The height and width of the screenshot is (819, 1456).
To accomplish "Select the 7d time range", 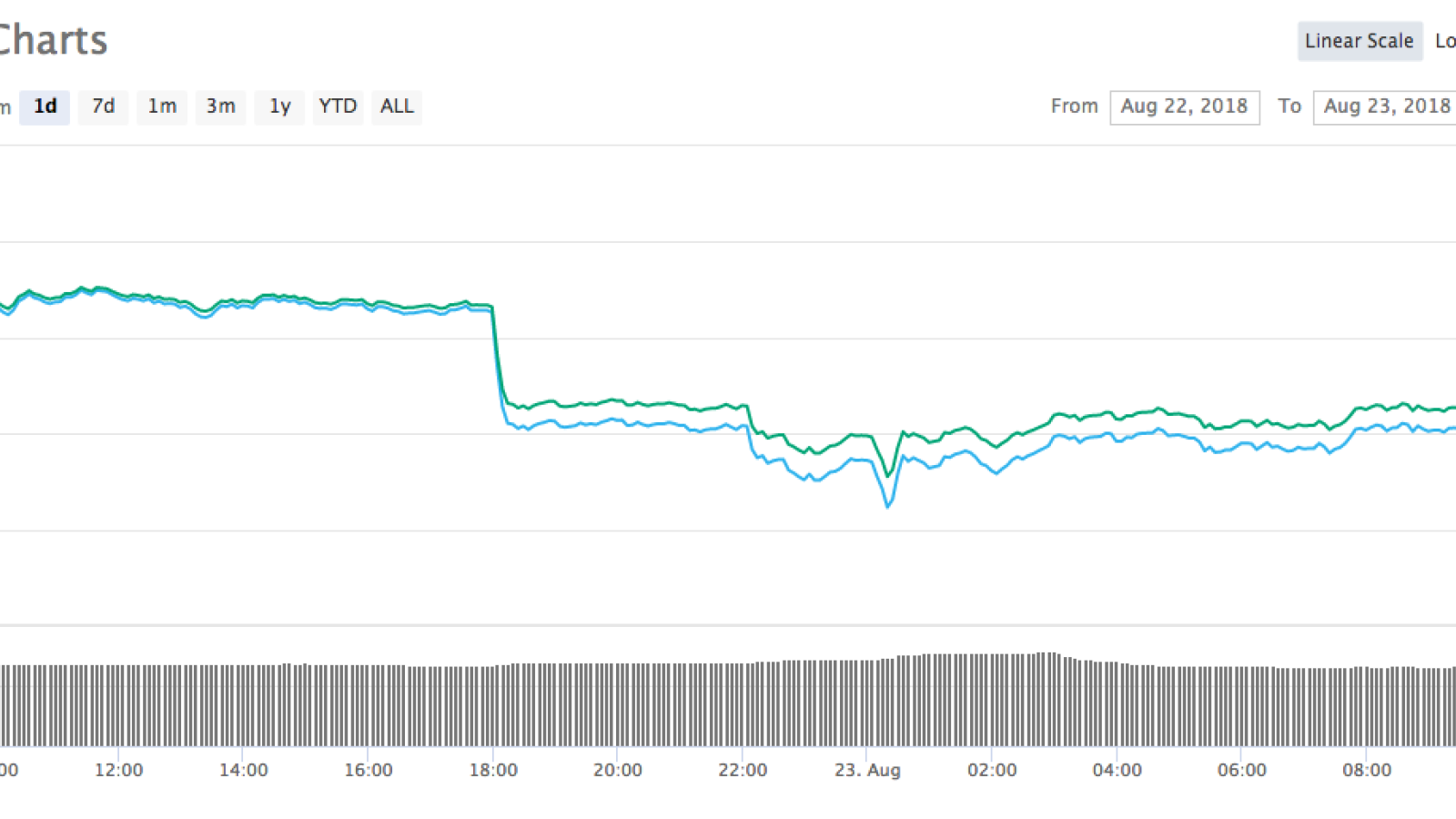I will pyautogui.click(x=103, y=106).
